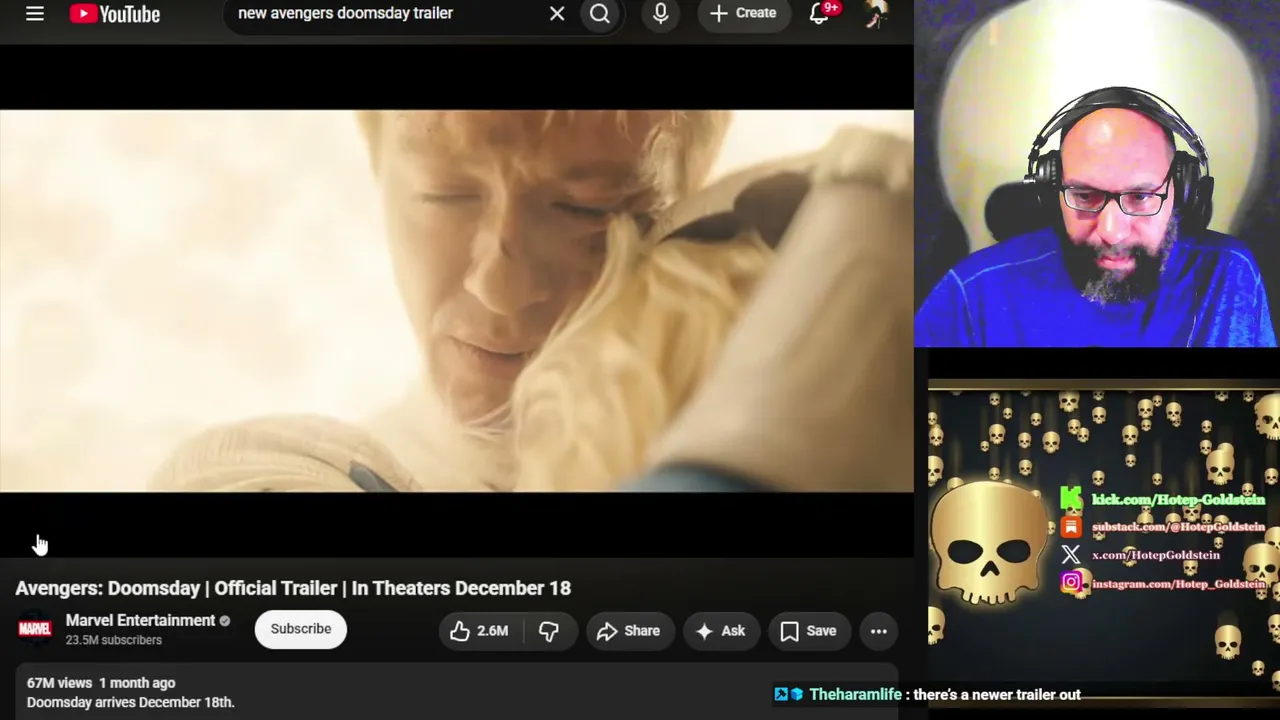Click the substack.com/@HotepGoldstein text
The image size is (1280, 720).
click(1179, 527)
